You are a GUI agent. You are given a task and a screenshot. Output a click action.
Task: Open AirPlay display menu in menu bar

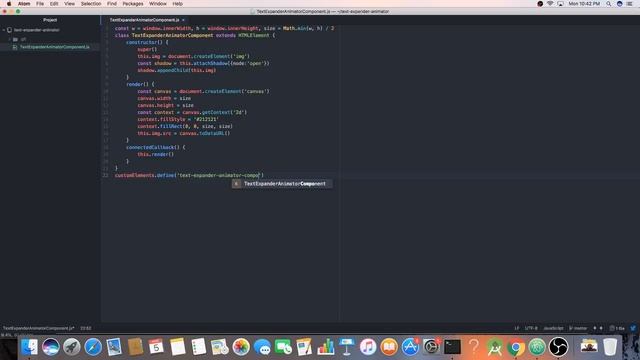(x=560, y=4)
